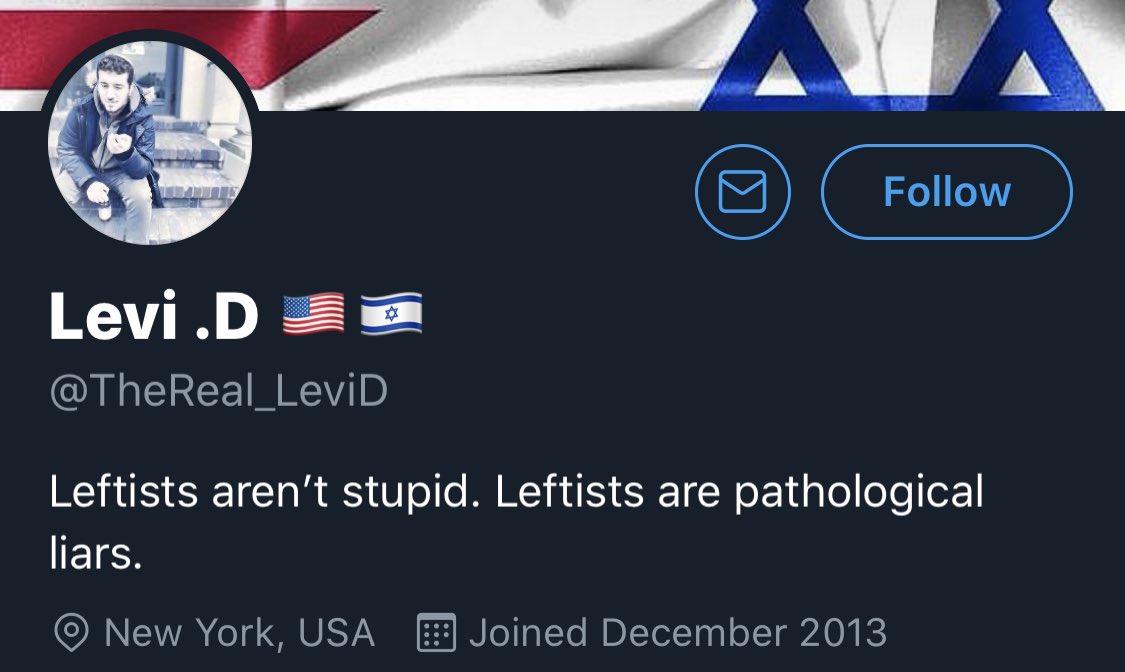Select the display name Levi .D
Viewport: 1125px width, 672px height.
[154, 316]
